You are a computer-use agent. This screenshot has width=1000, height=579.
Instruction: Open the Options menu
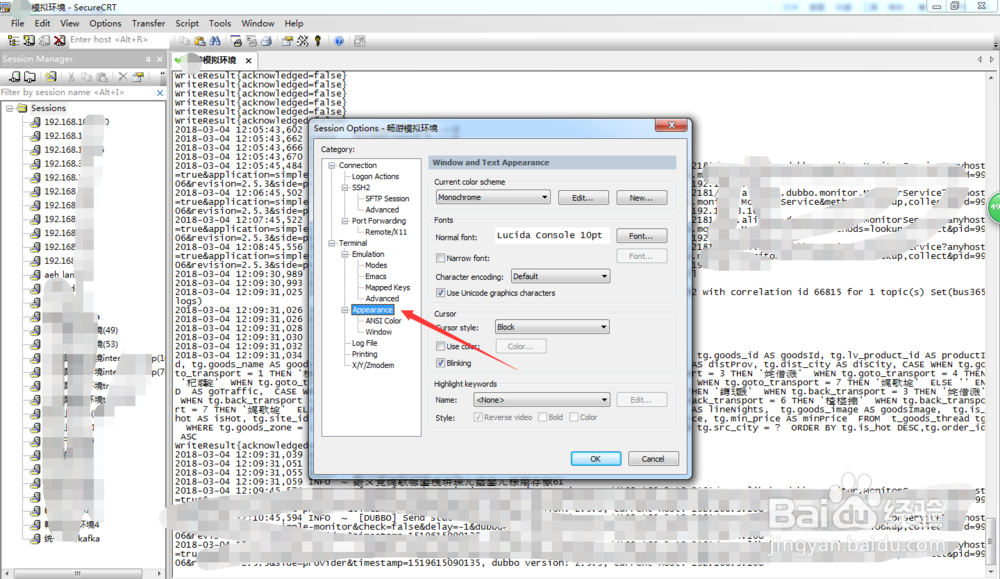pos(105,23)
